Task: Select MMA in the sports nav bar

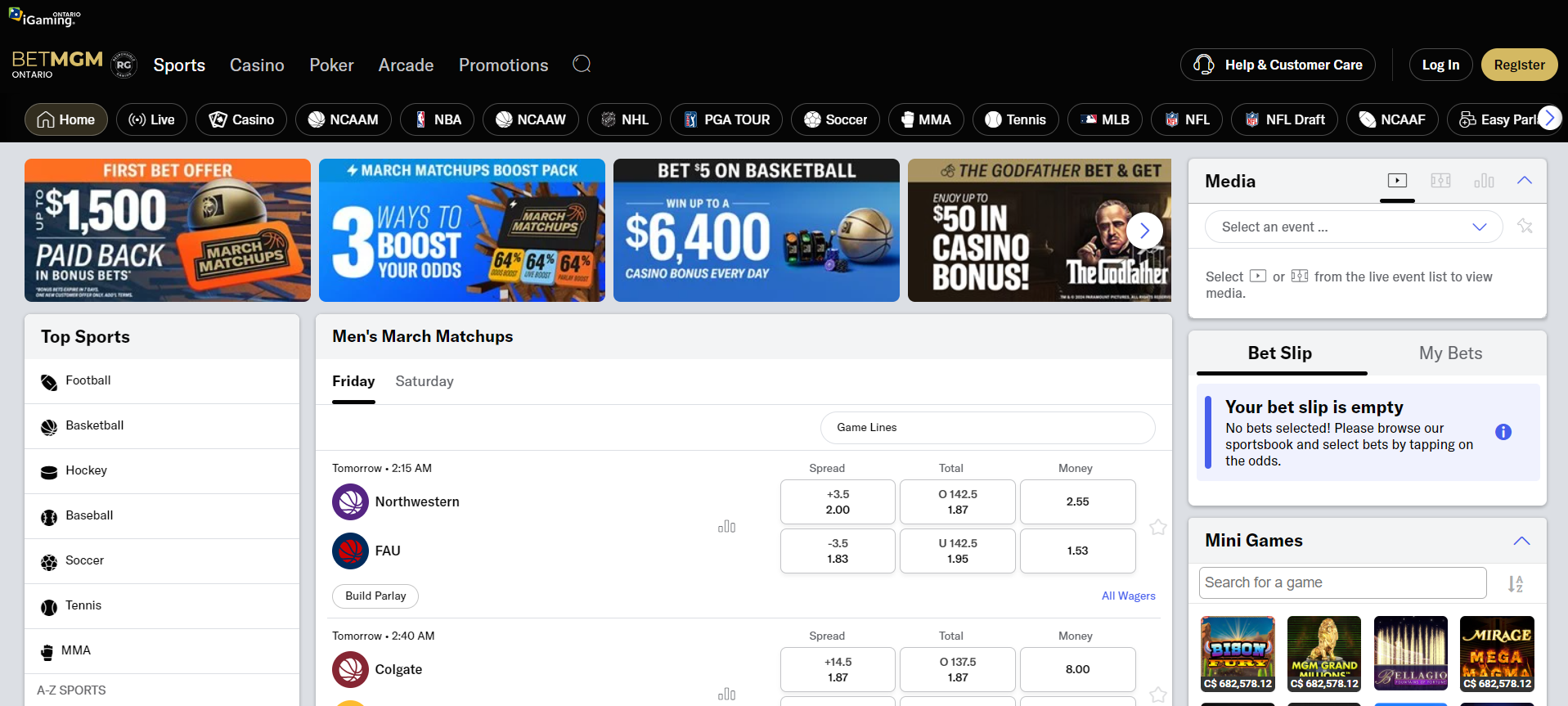Action: click(x=926, y=119)
